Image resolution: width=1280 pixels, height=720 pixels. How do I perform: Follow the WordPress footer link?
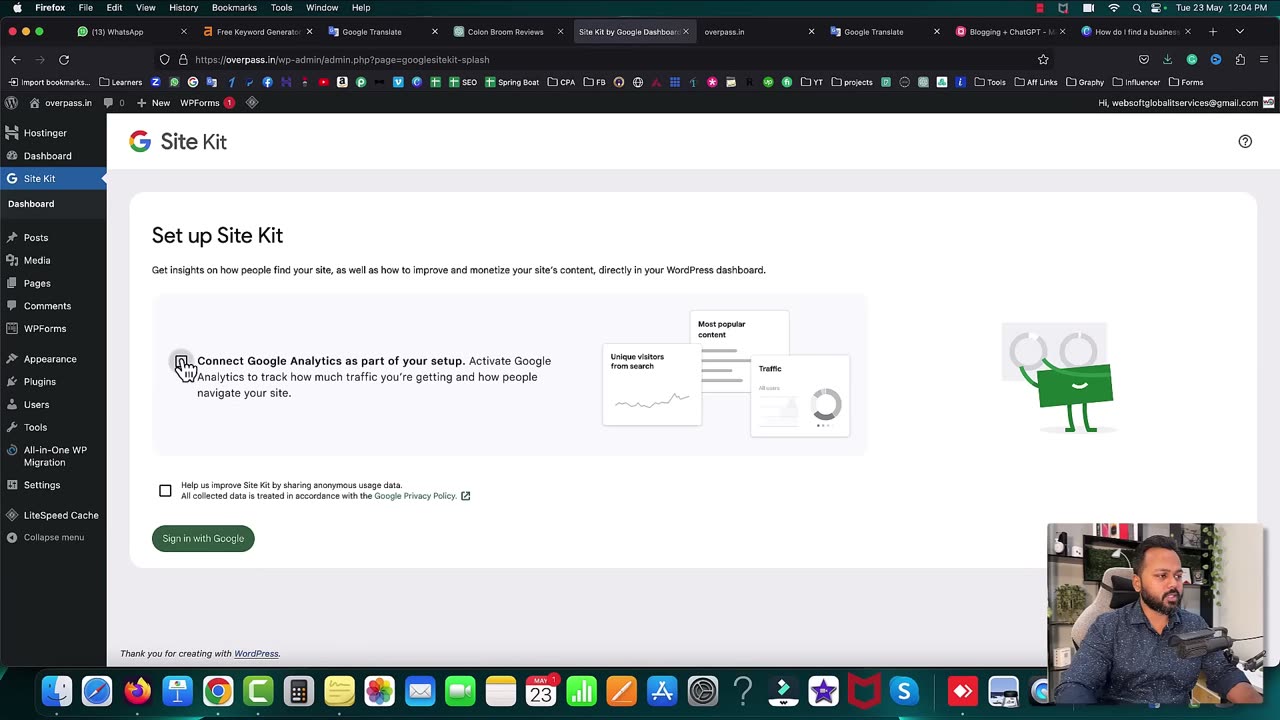point(256,654)
